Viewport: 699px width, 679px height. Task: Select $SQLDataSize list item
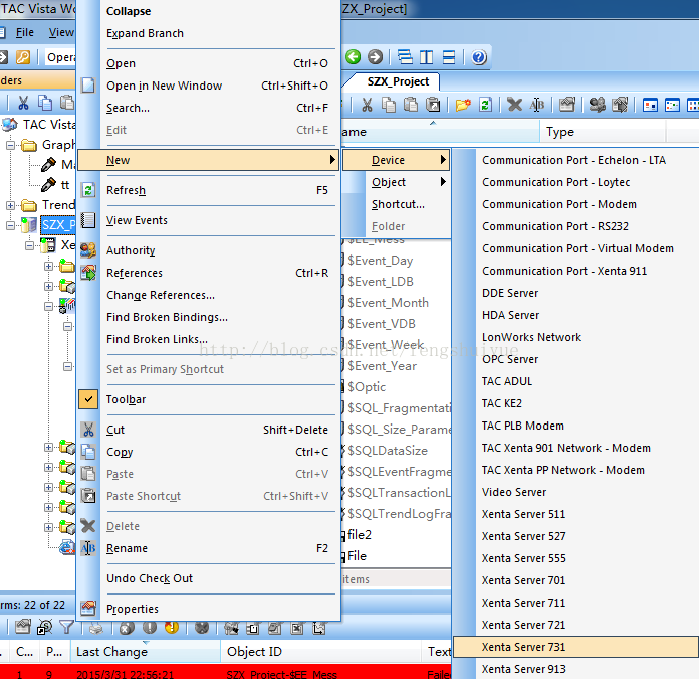point(387,450)
